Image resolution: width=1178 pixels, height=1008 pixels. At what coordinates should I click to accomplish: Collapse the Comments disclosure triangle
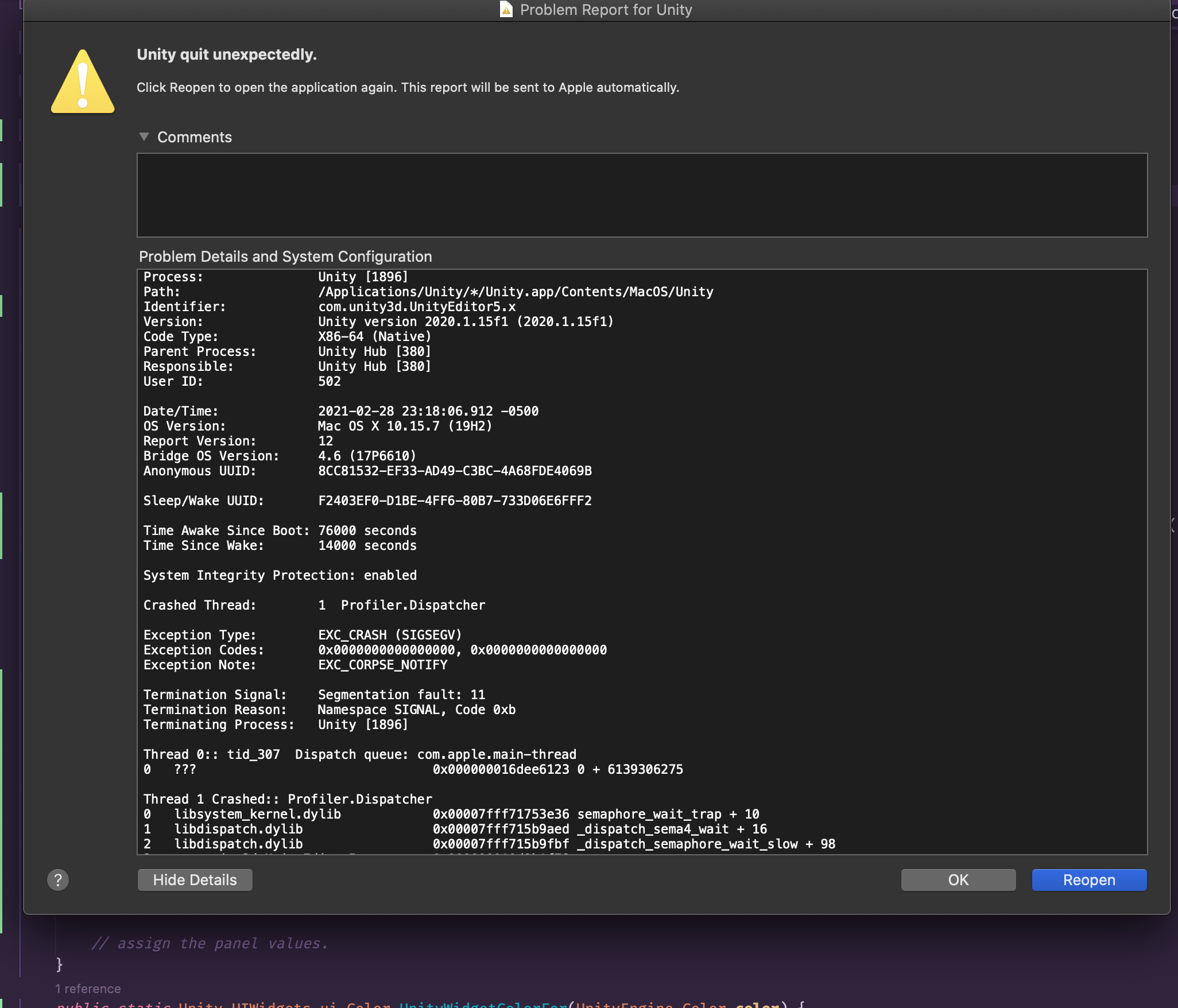(x=144, y=137)
